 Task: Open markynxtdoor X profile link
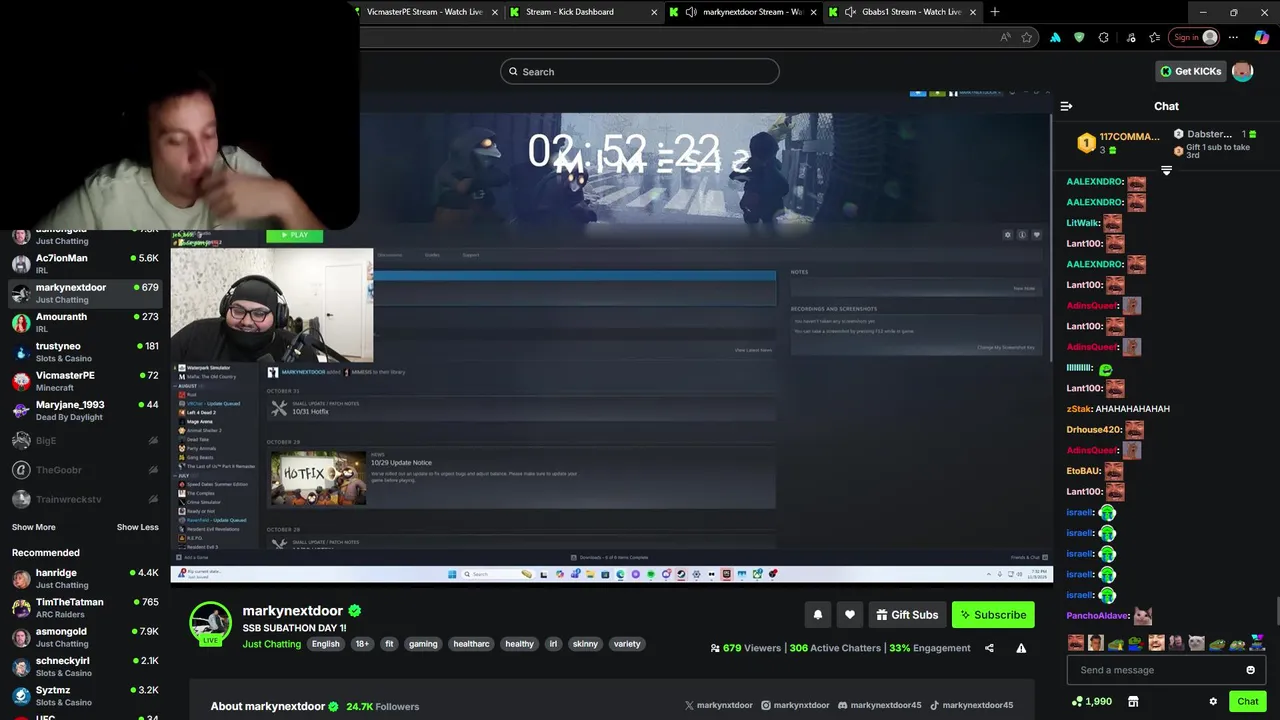click(x=718, y=705)
